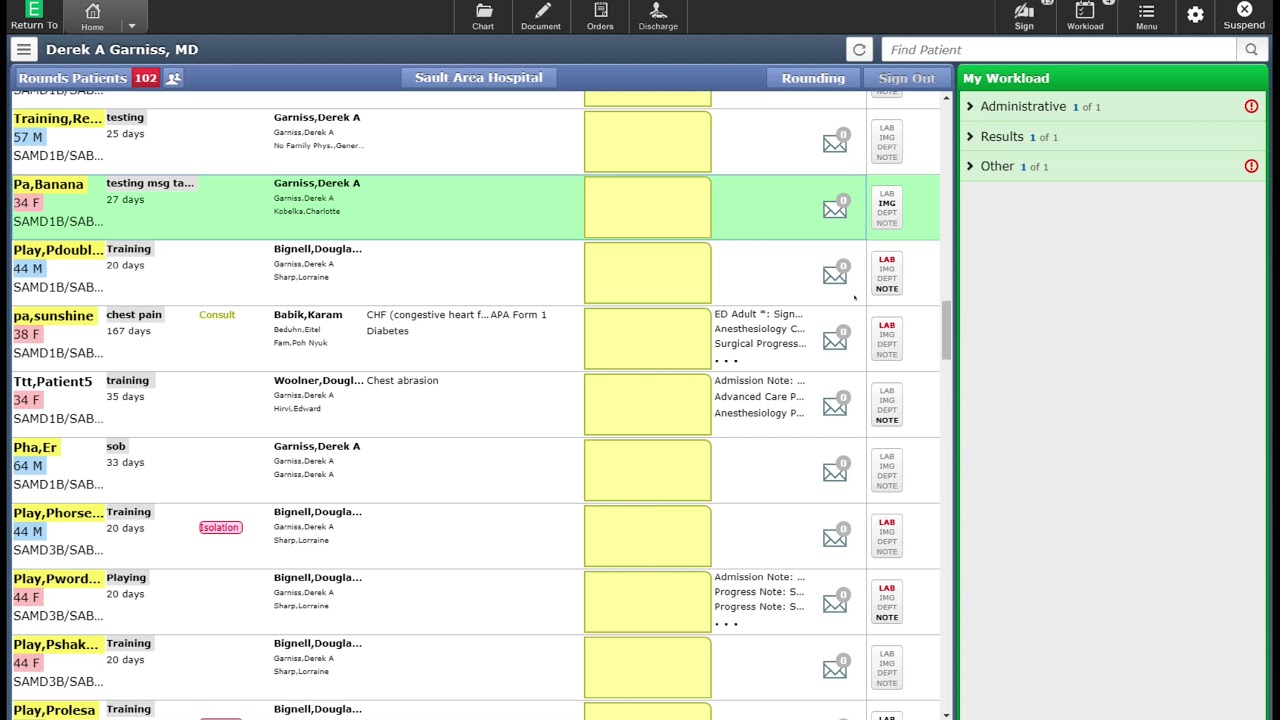The image size is (1280, 720).
Task: Expand more notes ellipsis for Play,Pword...
Action: point(726,623)
